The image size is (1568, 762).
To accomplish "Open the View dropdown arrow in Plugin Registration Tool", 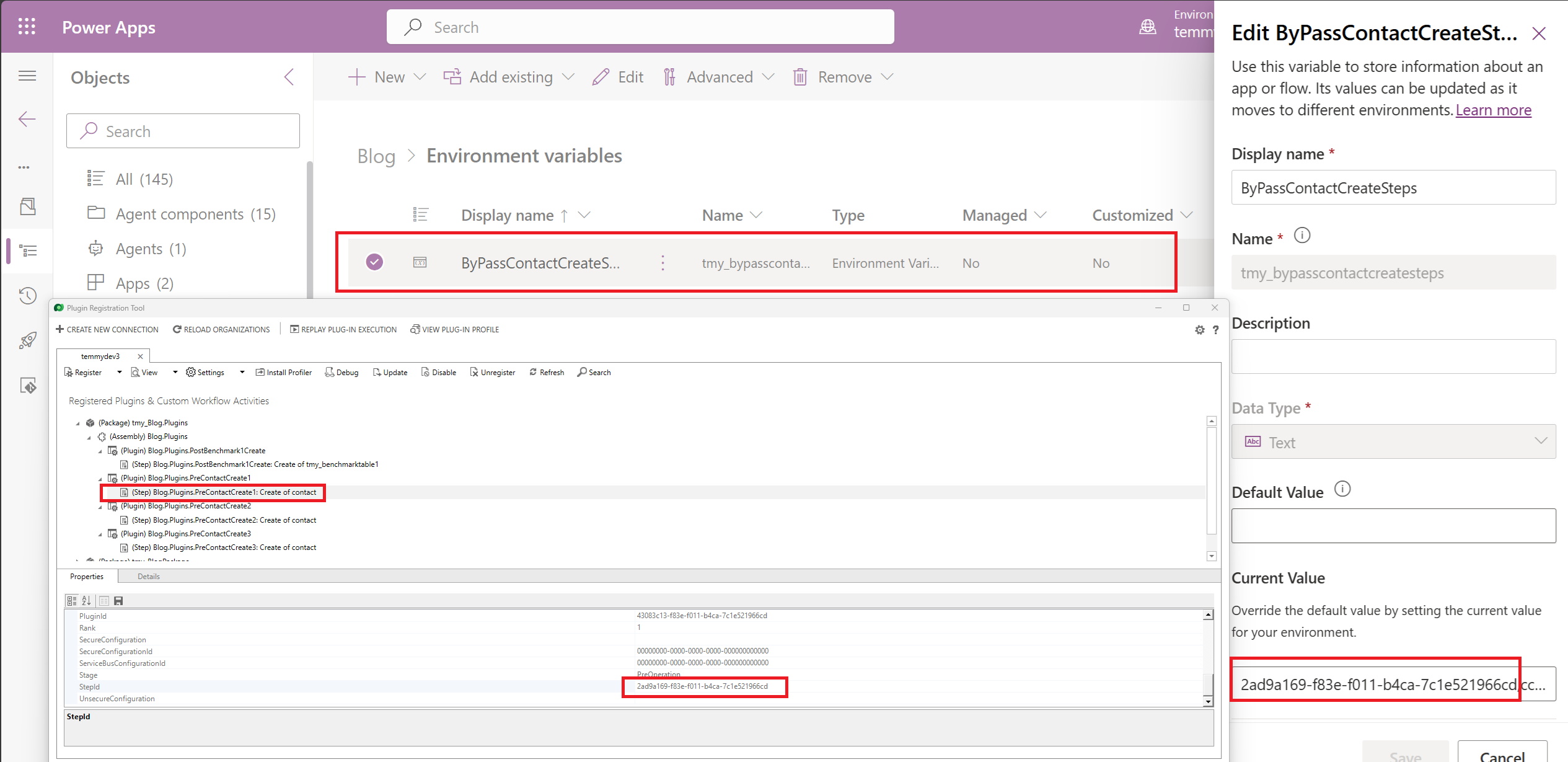I will [x=175, y=372].
